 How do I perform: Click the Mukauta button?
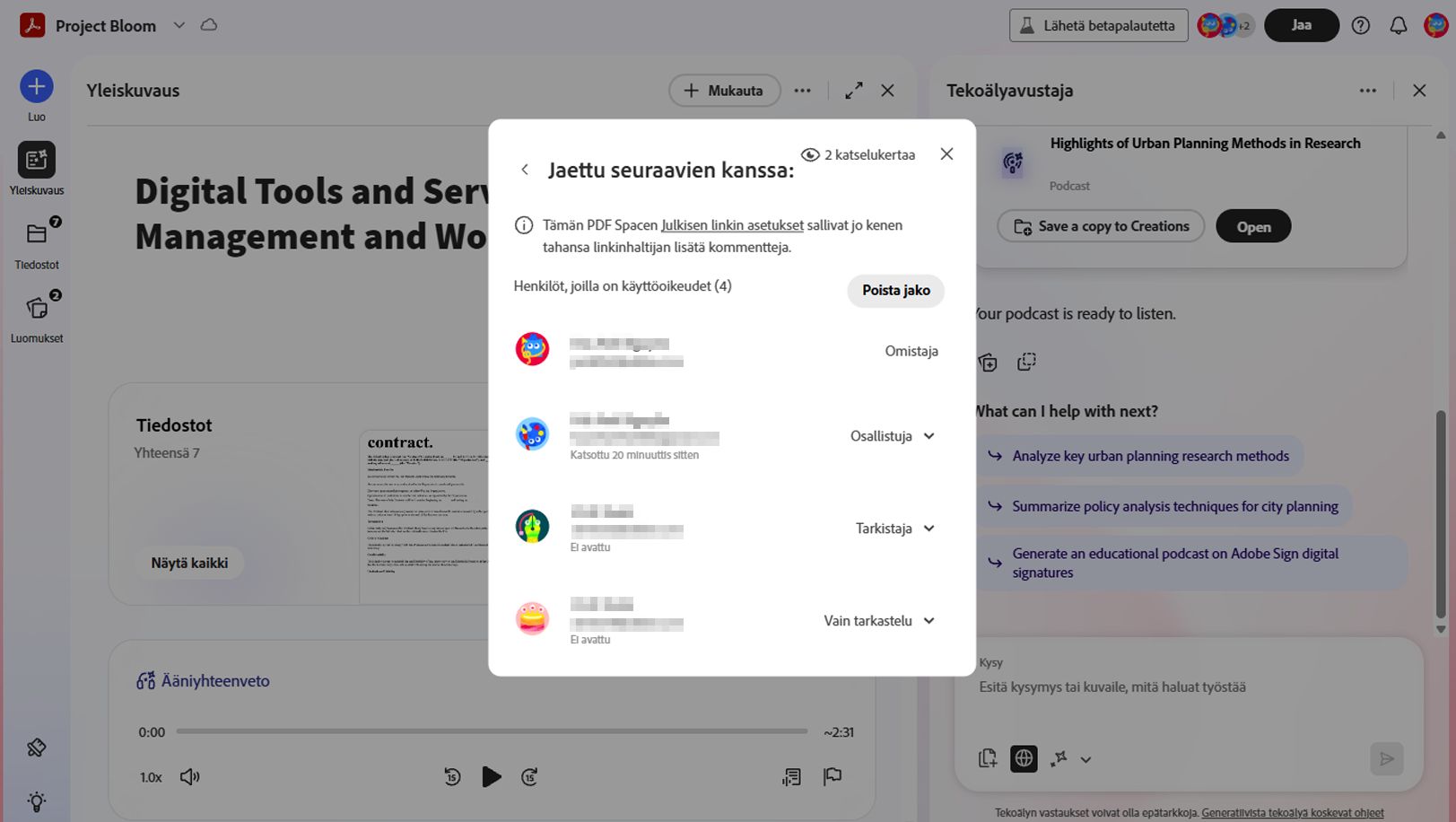tap(724, 91)
